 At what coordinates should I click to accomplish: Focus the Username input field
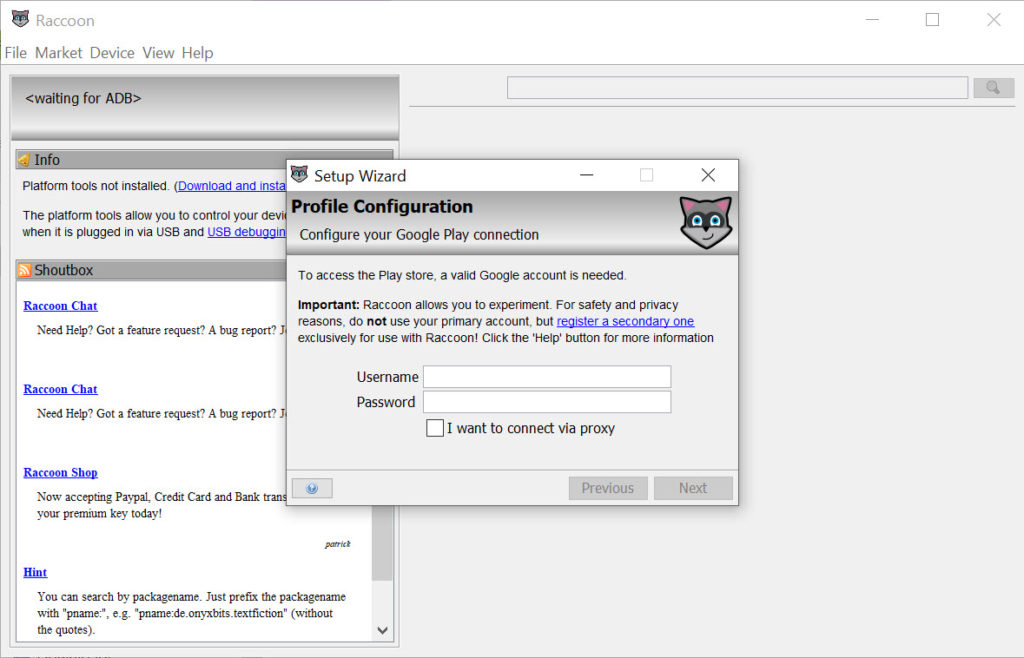click(x=546, y=377)
